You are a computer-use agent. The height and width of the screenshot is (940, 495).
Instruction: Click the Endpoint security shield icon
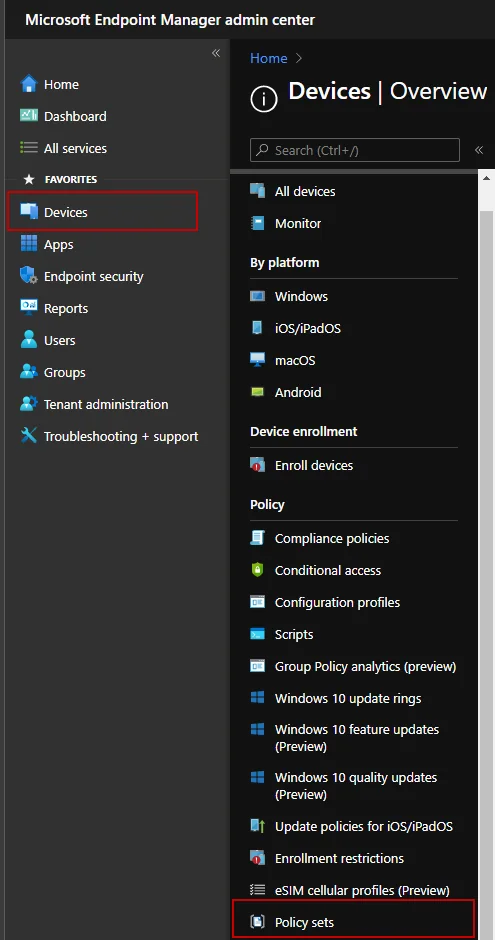(29, 276)
